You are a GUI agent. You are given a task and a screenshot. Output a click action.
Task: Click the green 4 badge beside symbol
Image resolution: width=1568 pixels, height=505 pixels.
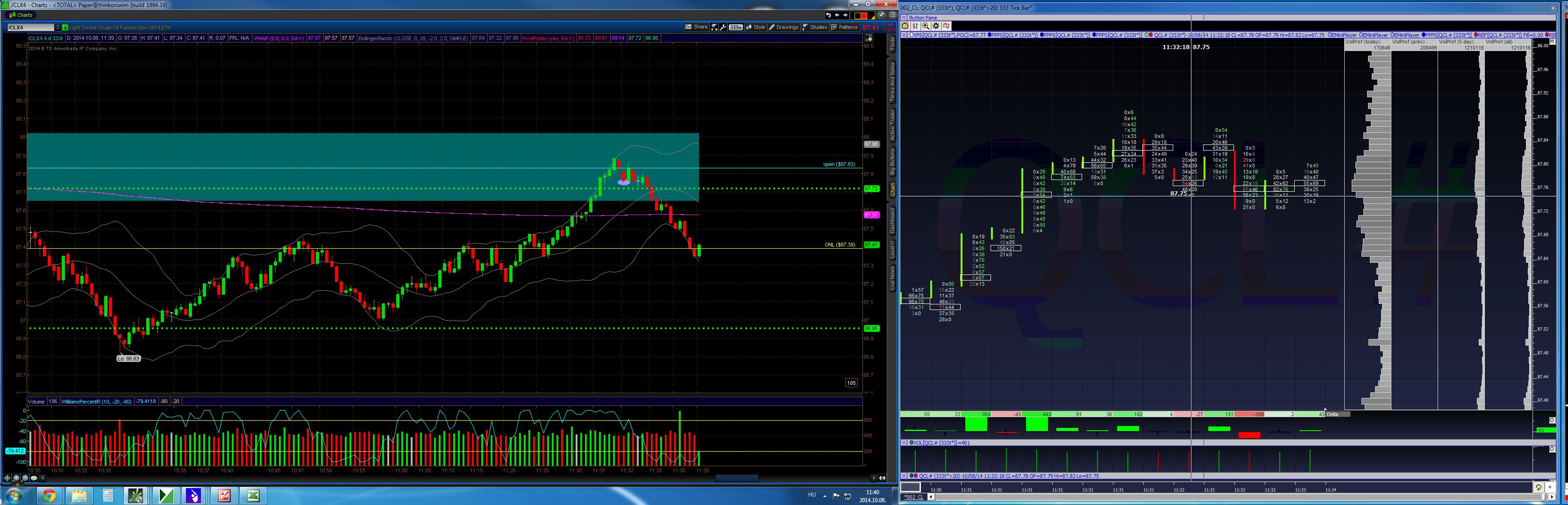tap(65, 28)
